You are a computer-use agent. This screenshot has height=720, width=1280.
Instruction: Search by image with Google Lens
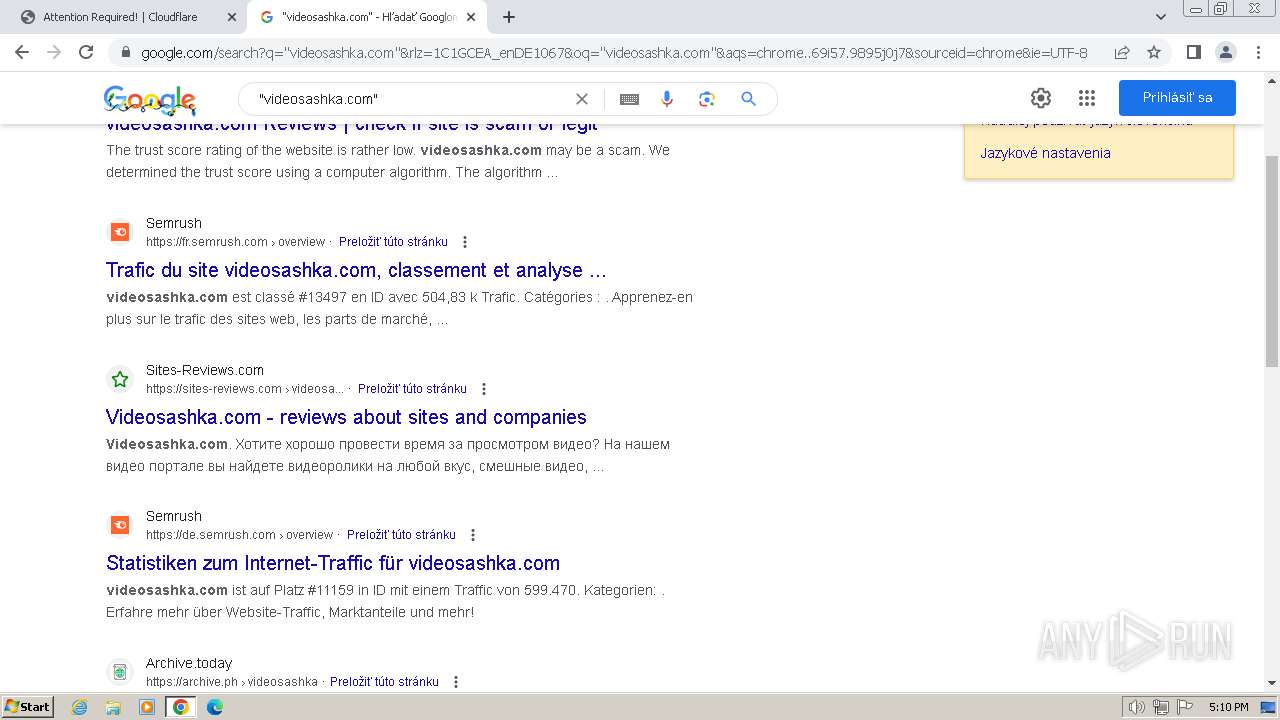[707, 99]
